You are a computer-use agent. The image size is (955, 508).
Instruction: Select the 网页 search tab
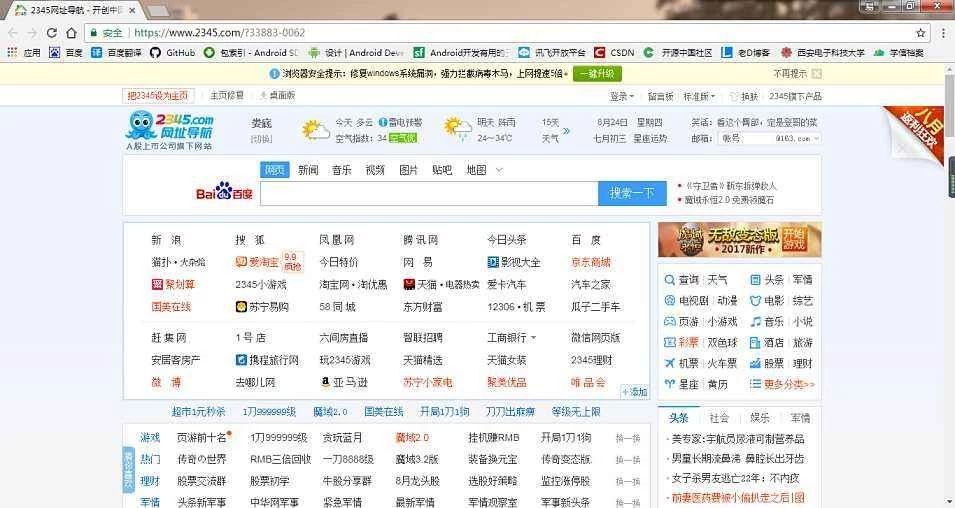pyautogui.click(x=275, y=170)
